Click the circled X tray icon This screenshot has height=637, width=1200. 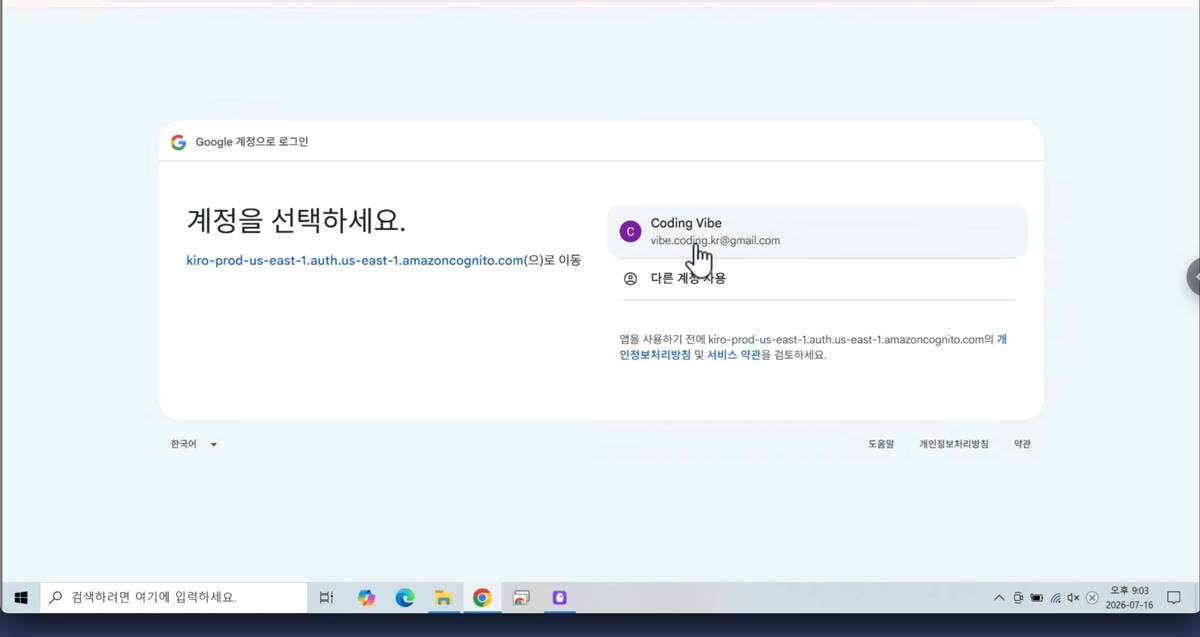(x=1092, y=598)
